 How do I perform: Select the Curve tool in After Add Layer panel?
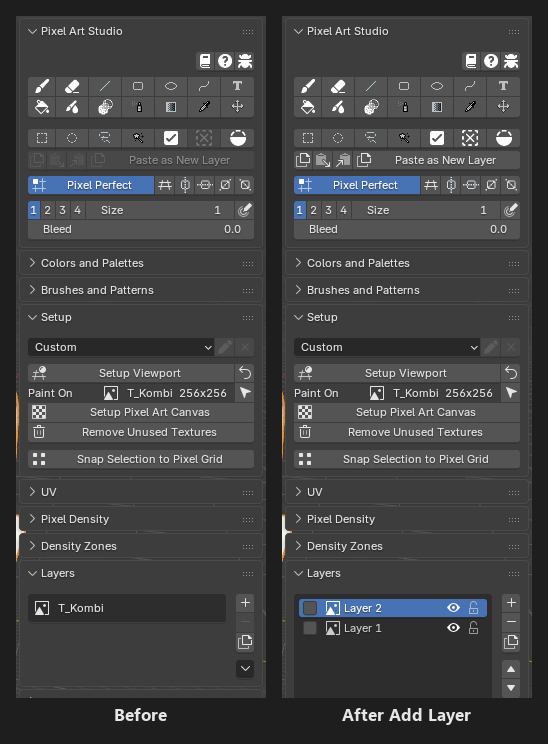(x=470, y=86)
